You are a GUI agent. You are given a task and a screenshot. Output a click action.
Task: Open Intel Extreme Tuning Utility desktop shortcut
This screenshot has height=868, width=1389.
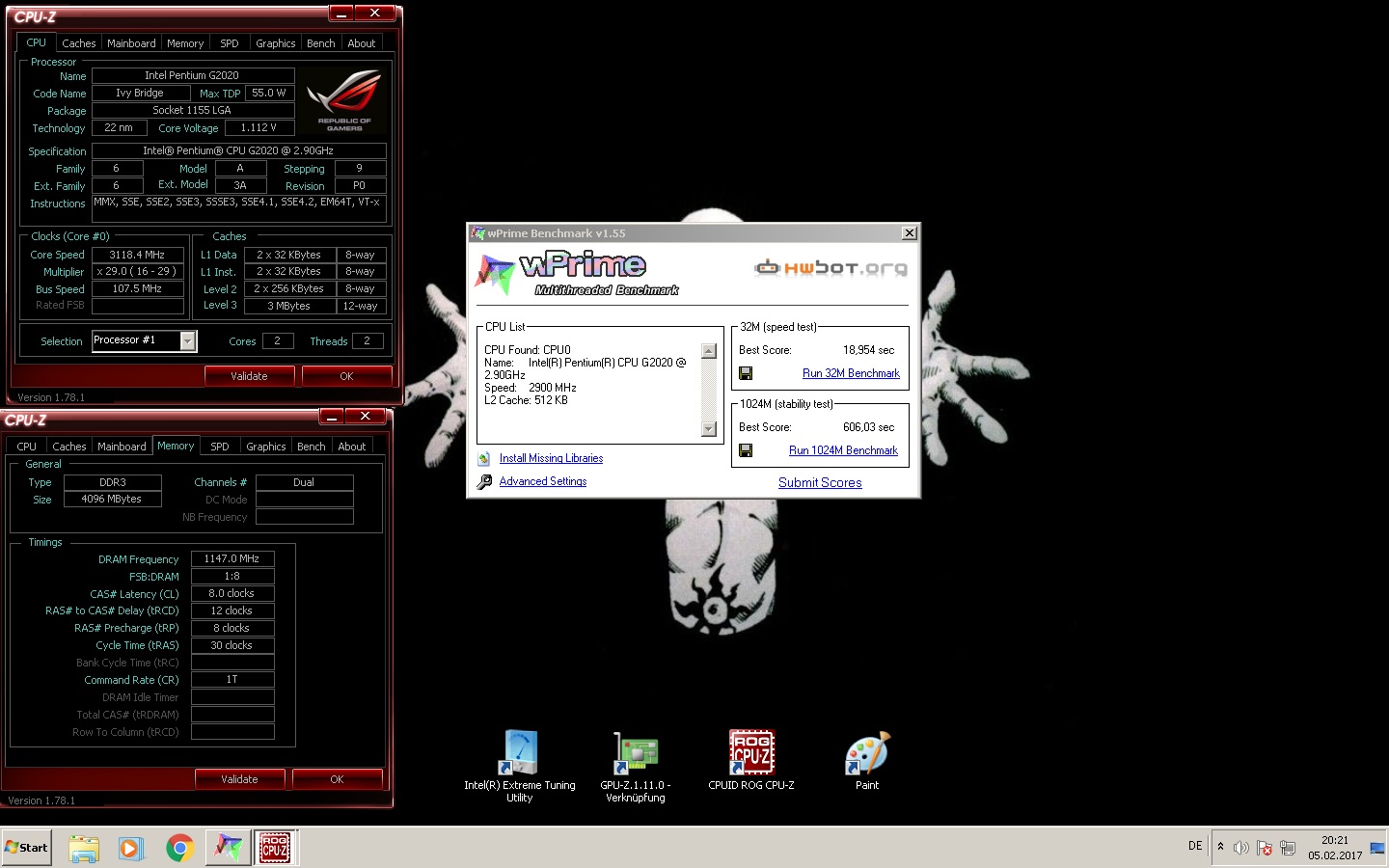click(x=519, y=766)
